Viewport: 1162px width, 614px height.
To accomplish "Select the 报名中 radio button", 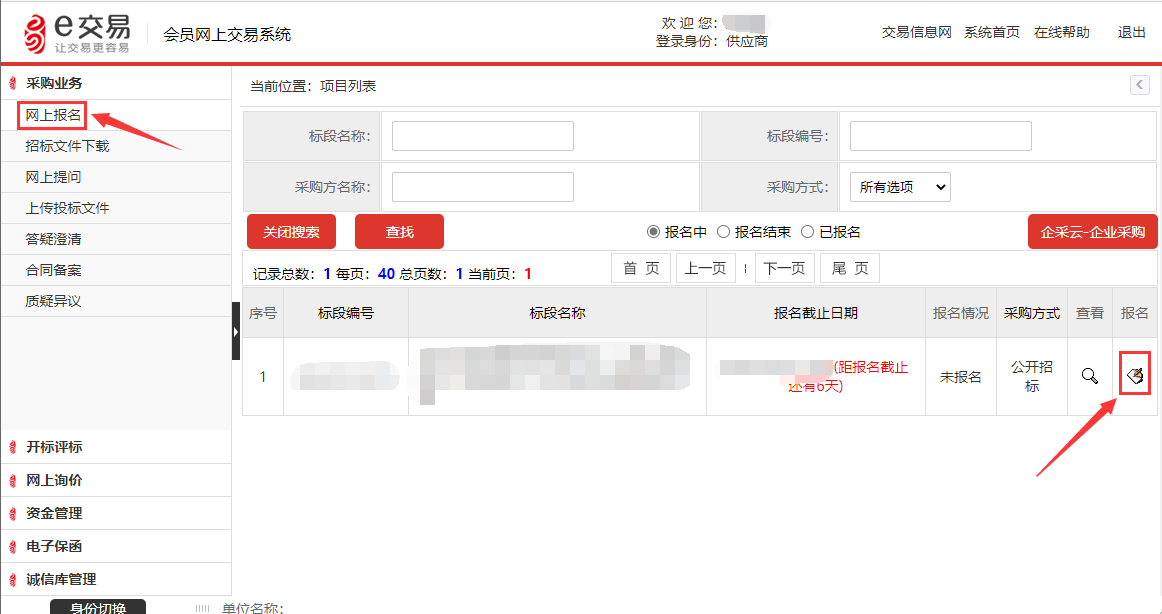I will click(x=653, y=232).
